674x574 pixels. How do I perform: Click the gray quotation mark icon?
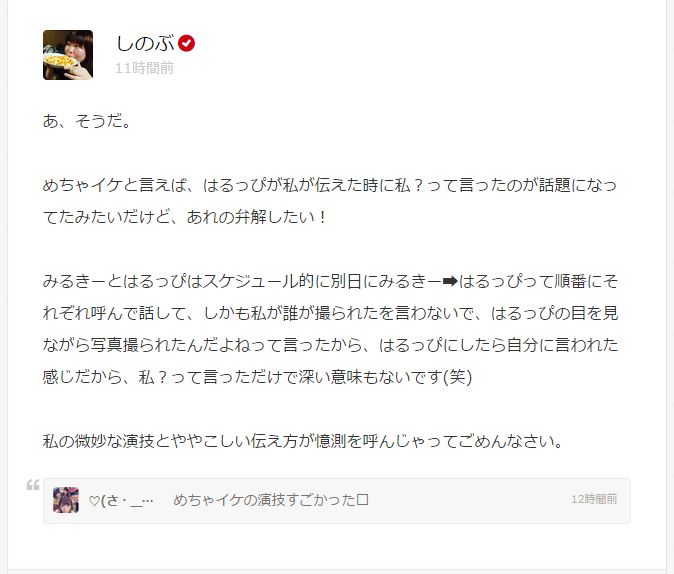click(33, 485)
